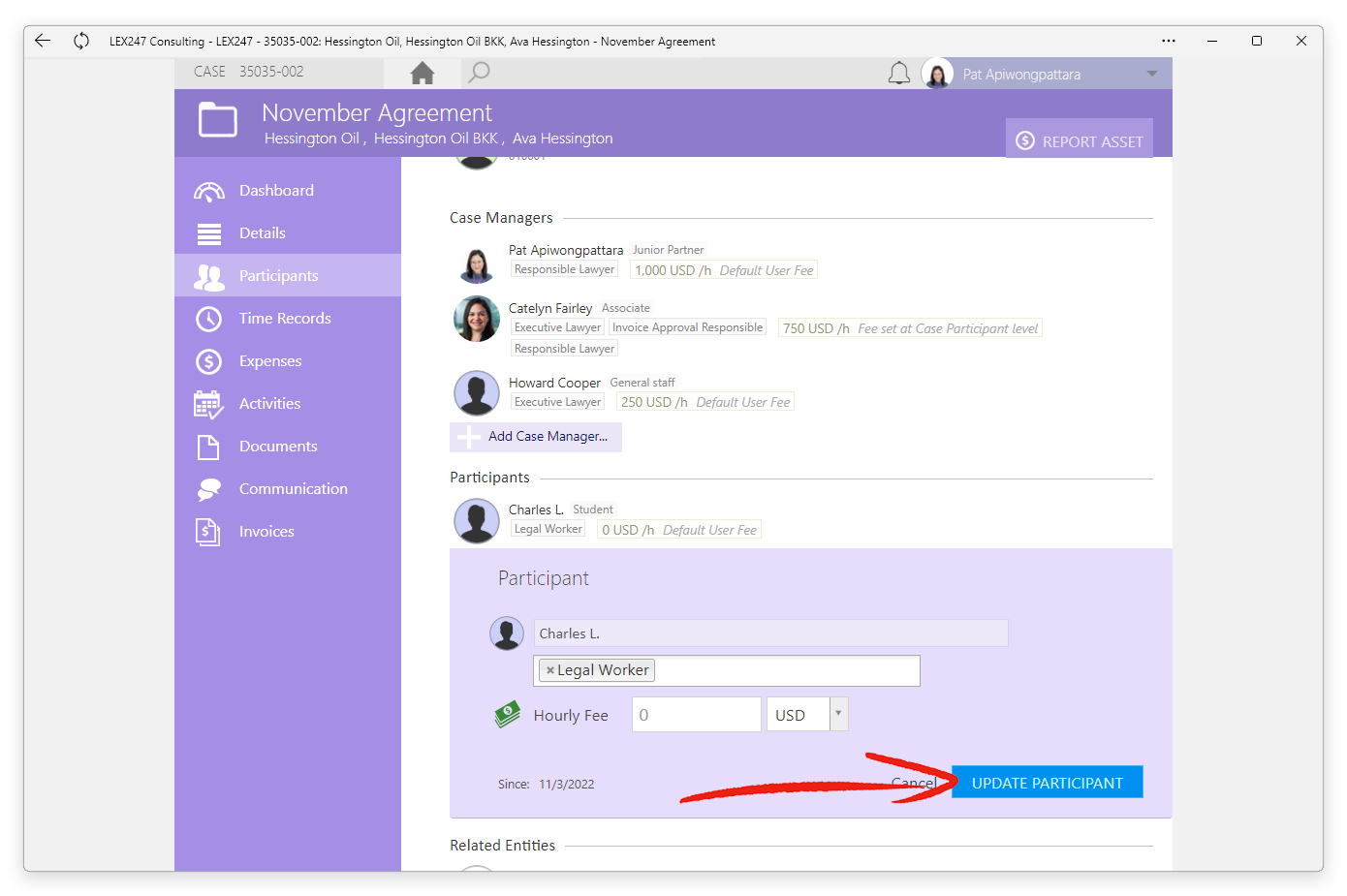Click the 0 USD /h fee tag

[x=679, y=530]
